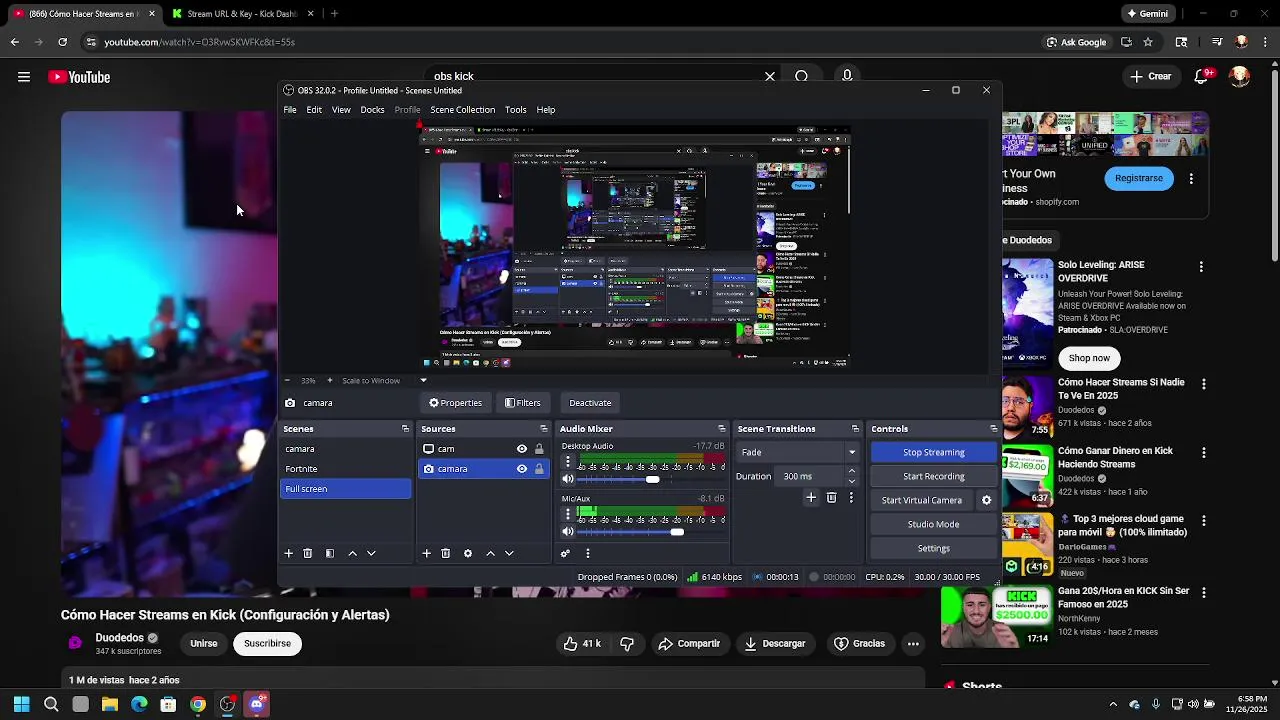
Task: Add a scene transition with plus icon
Action: pos(811,497)
